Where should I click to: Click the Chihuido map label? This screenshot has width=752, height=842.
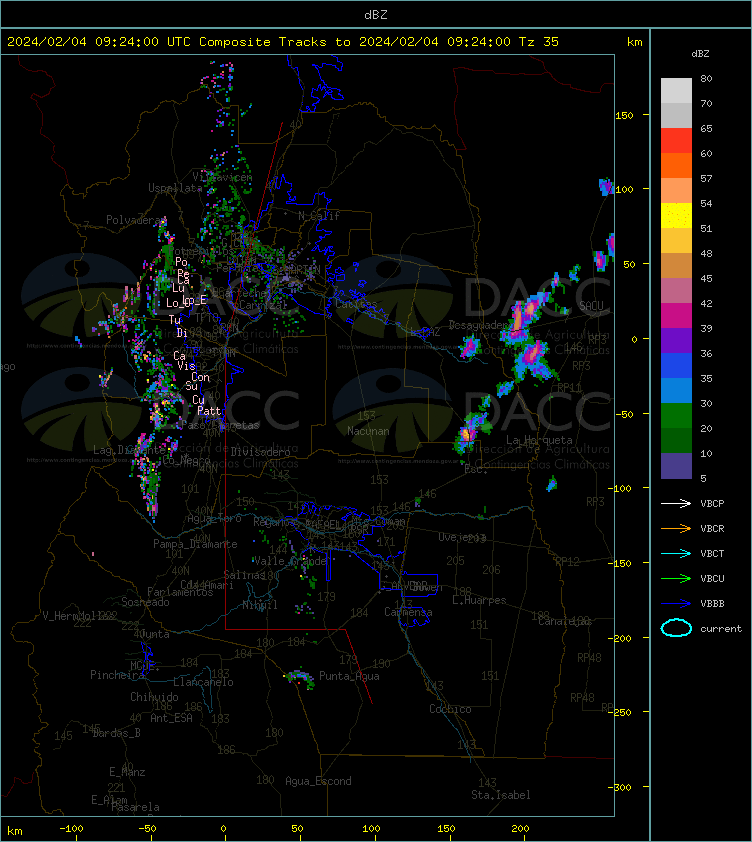coord(154,696)
